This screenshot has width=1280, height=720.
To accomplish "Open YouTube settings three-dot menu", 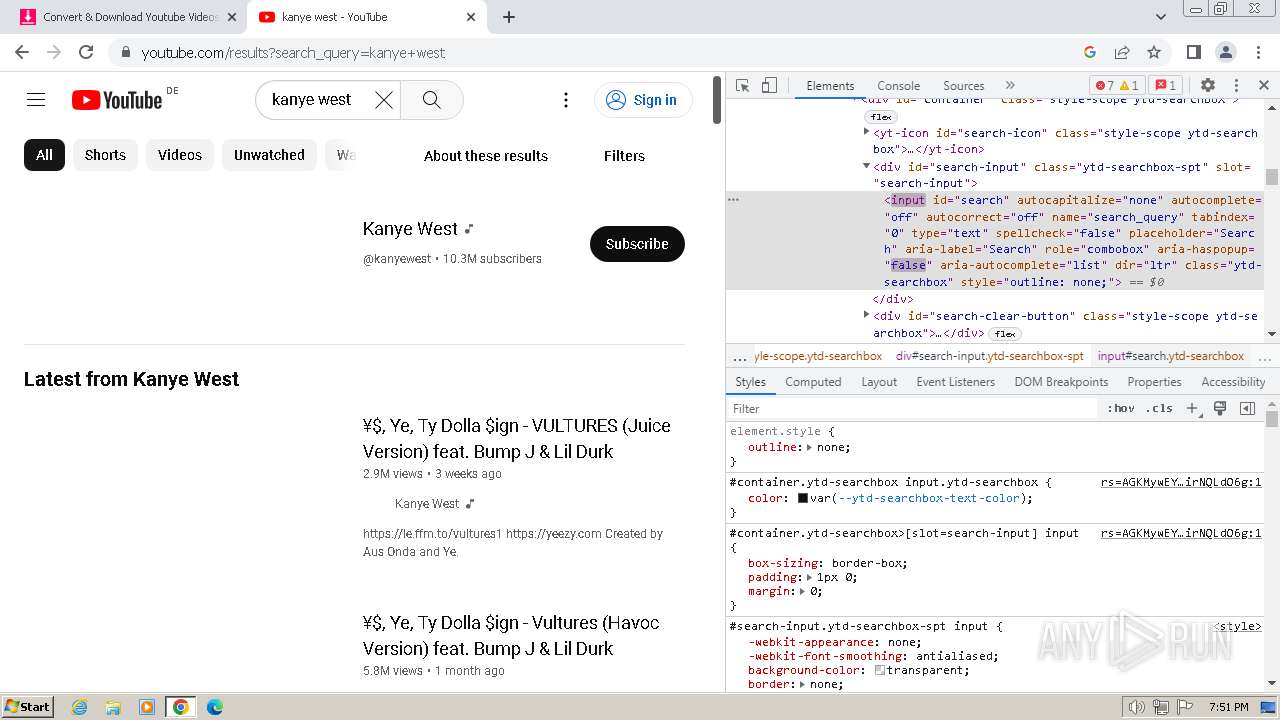I will coord(566,100).
